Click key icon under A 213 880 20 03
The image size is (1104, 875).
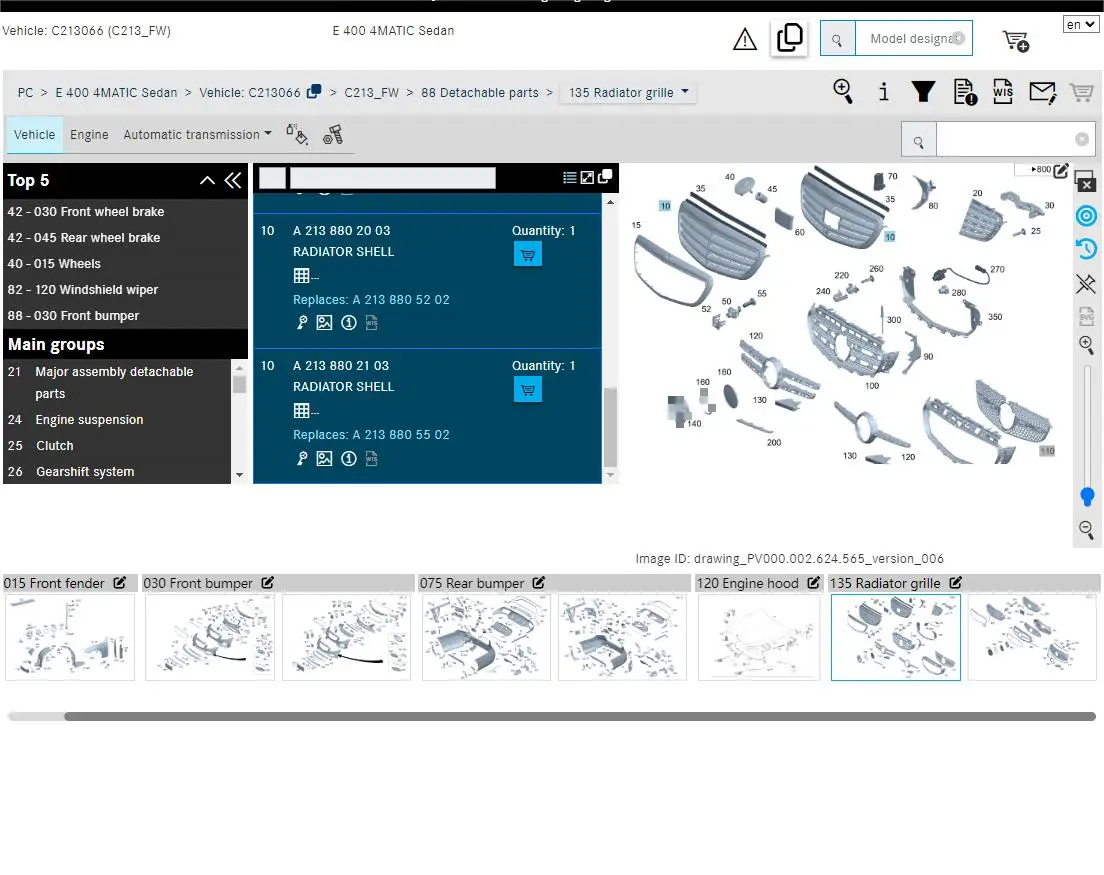click(302, 322)
